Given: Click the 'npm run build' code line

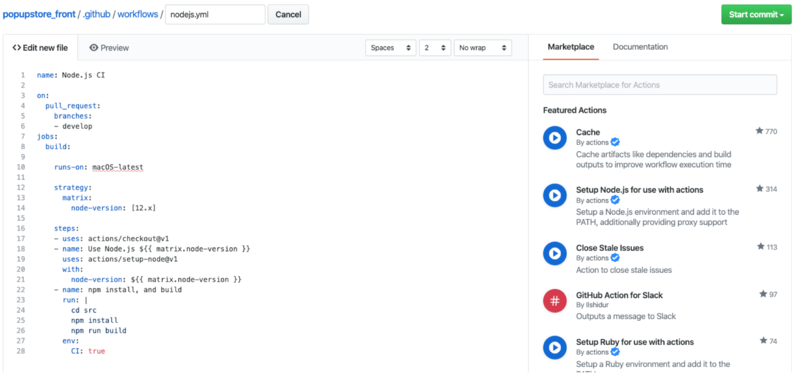Looking at the screenshot, I should (99, 331).
